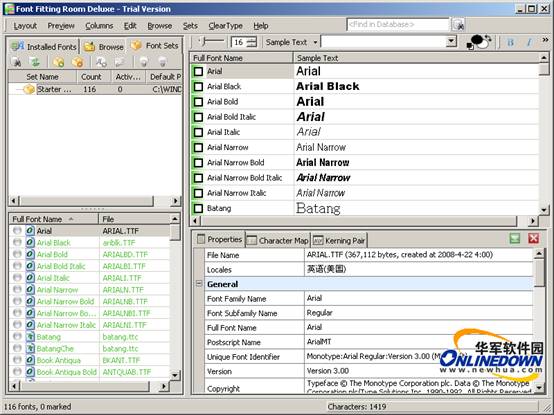
Task: Open the ClearType menu
Action: [225, 26]
